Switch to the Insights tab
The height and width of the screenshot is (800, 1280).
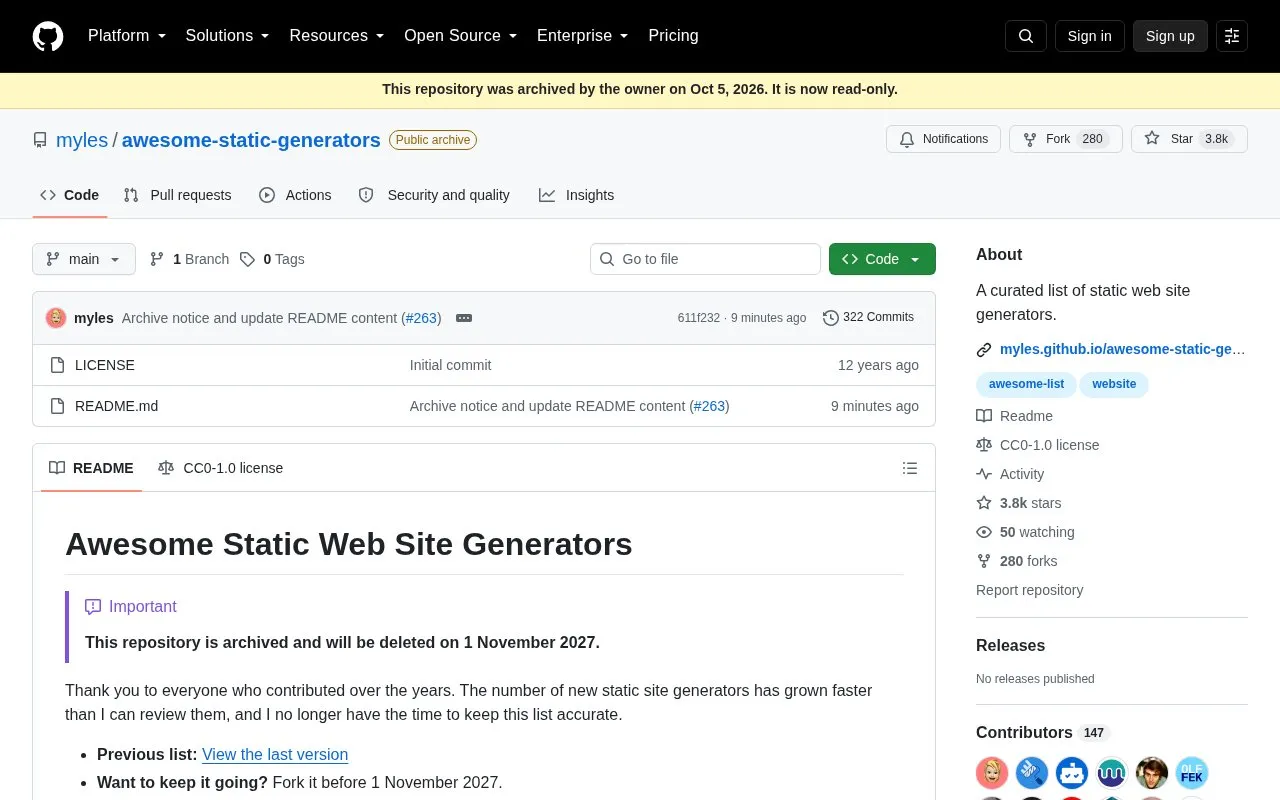click(x=577, y=195)
